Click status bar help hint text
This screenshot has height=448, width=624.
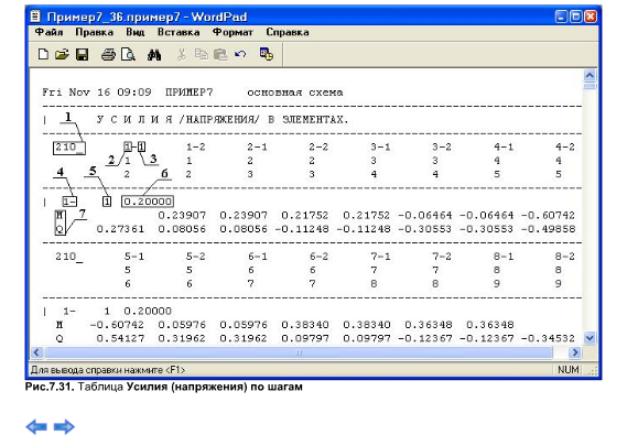coord(108,370)
